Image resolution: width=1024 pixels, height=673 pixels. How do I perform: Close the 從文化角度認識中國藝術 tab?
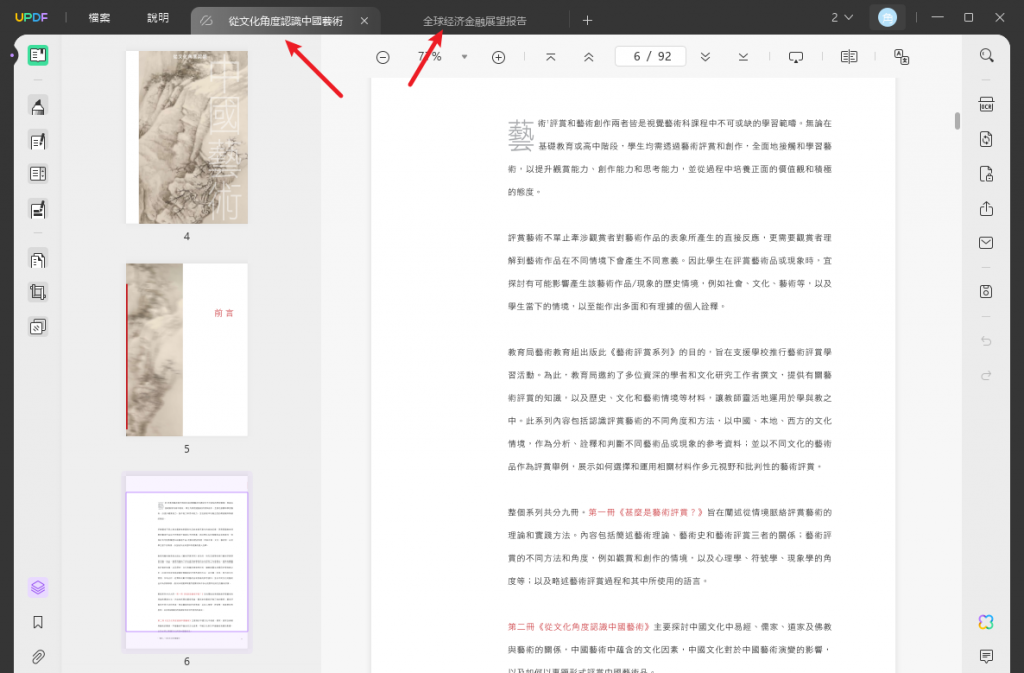pos(364,21)
